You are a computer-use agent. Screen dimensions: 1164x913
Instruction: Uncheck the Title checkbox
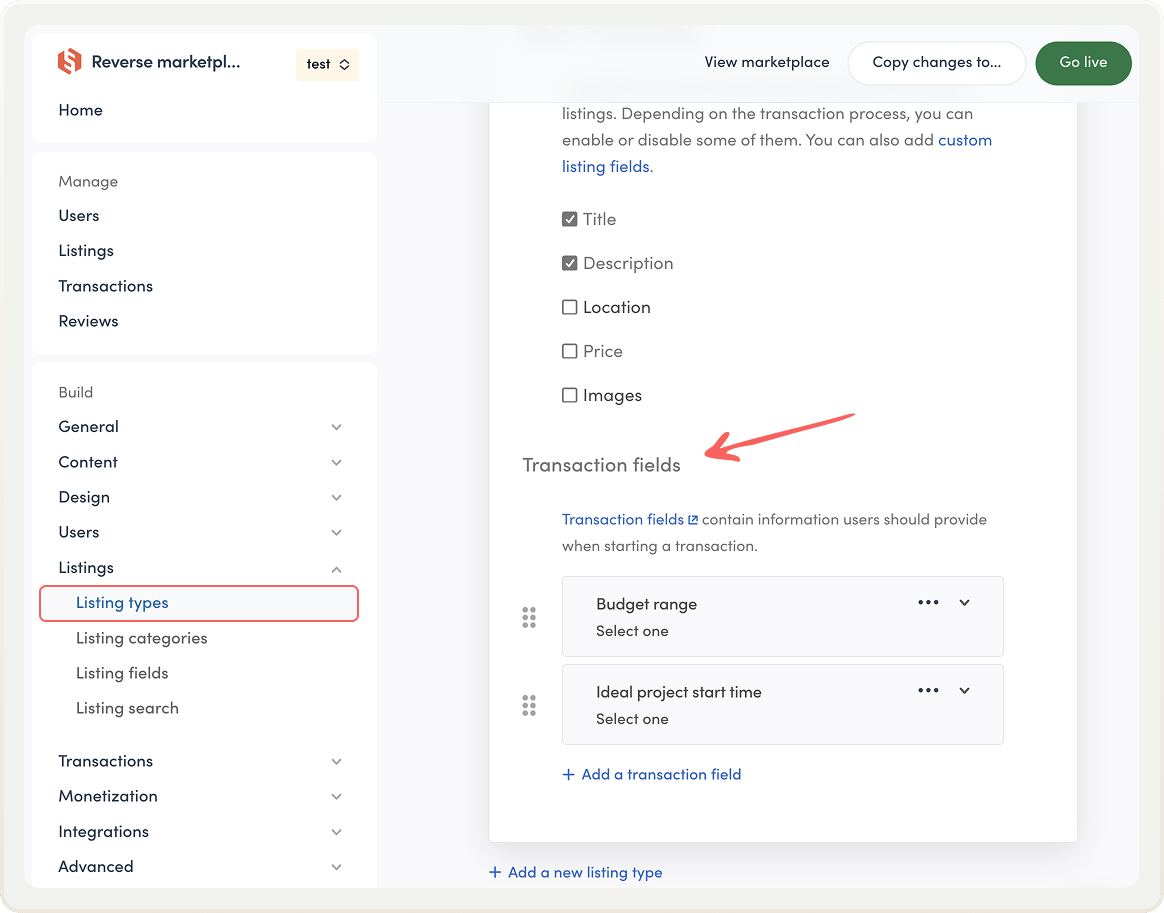tap(570, 220)
